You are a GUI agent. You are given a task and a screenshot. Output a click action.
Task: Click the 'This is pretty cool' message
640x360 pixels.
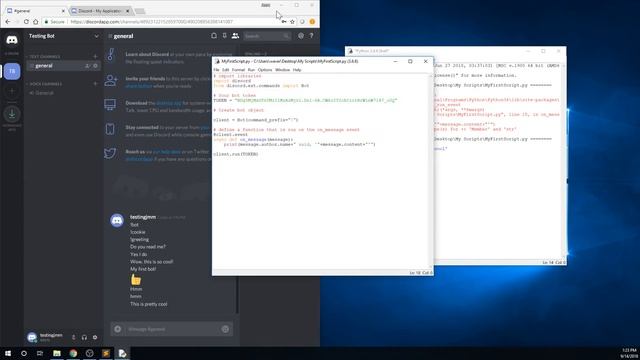click(x=149, y=304)
